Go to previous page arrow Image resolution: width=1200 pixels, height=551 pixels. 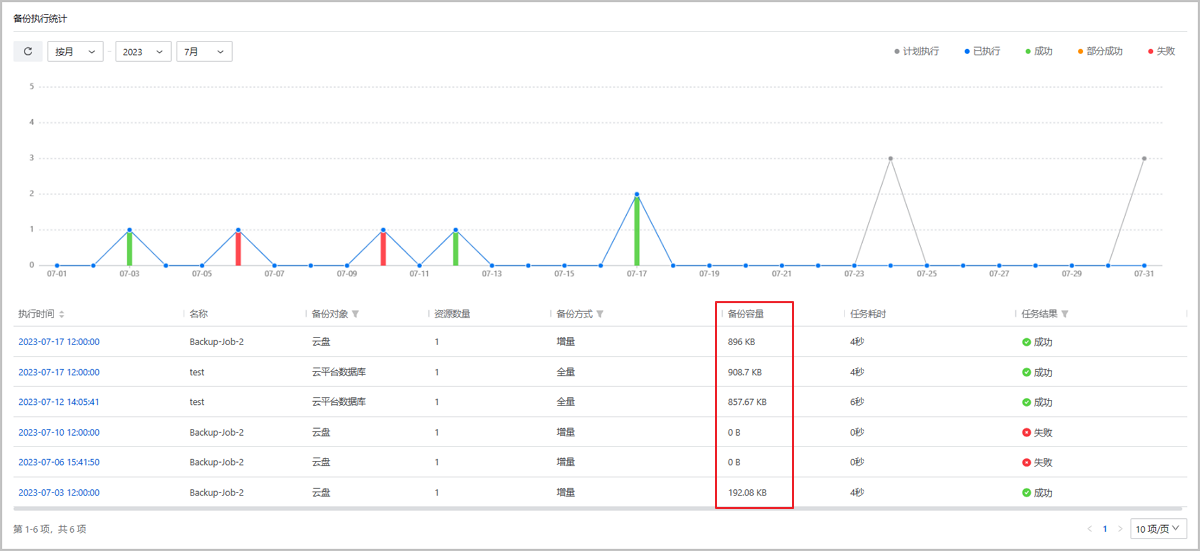(1089, 528)
